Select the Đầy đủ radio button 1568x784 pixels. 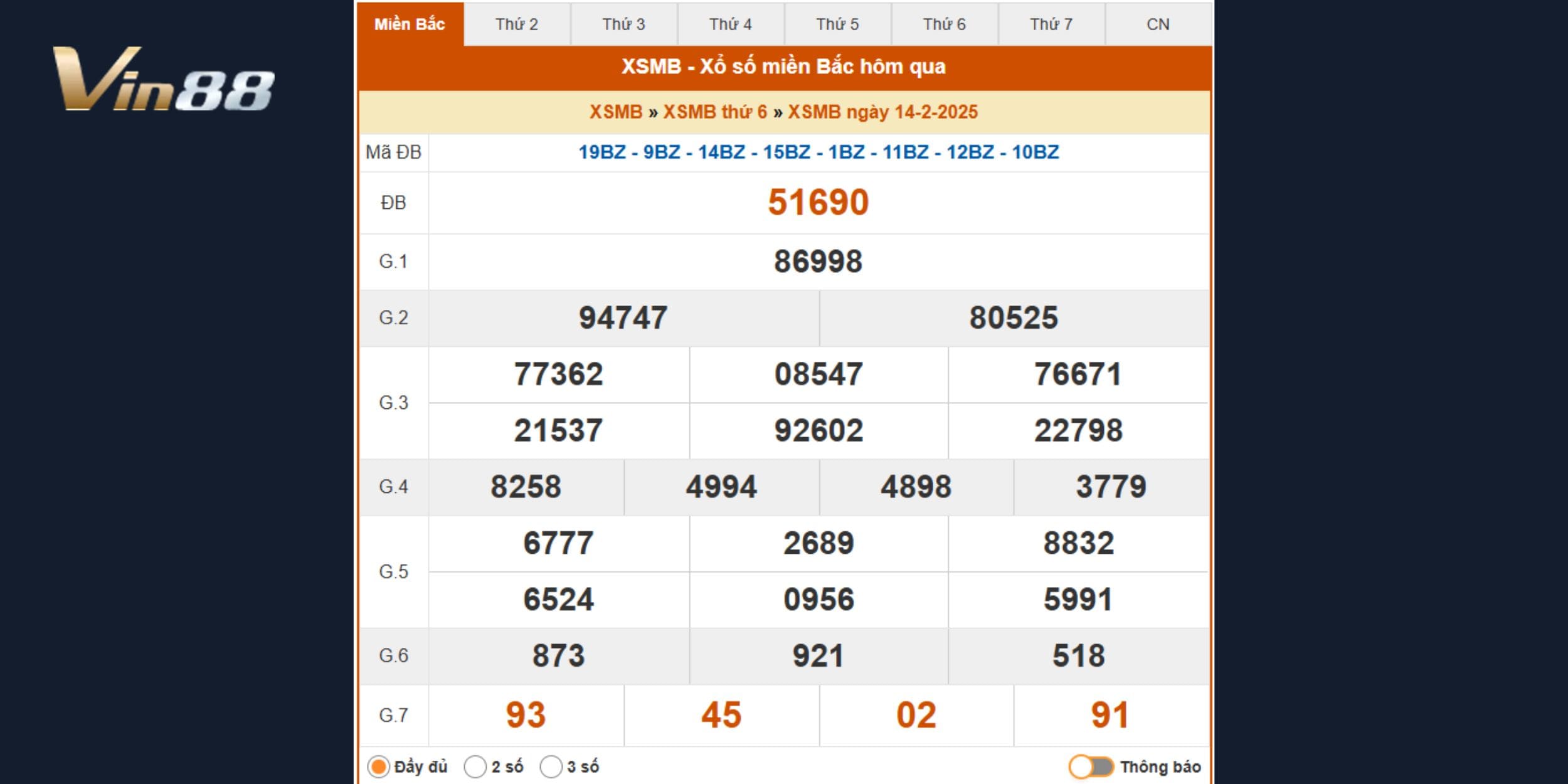pyautogui.click(x=378, y=766)
